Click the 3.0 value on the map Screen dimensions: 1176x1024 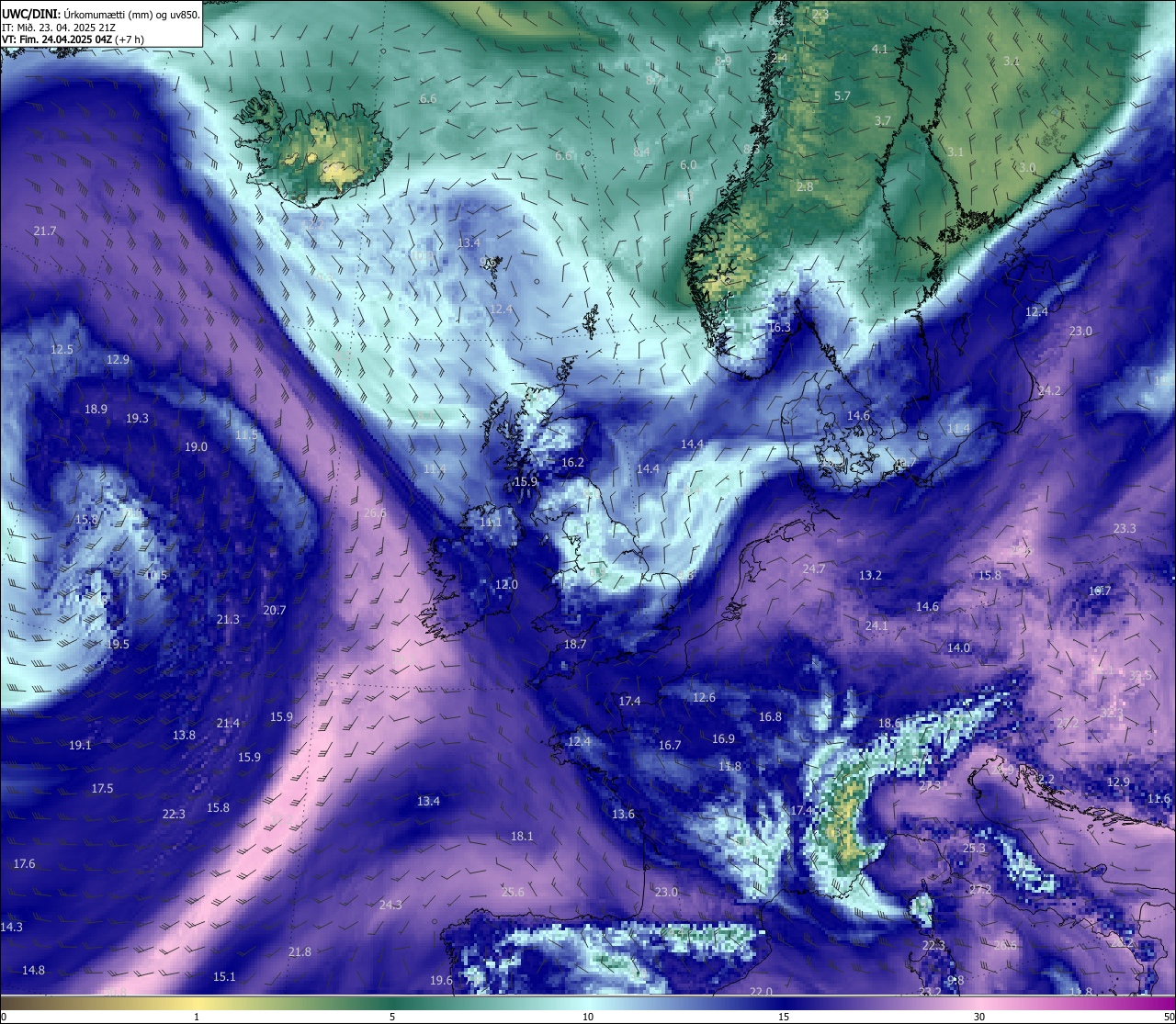[x=1027, y=168]
